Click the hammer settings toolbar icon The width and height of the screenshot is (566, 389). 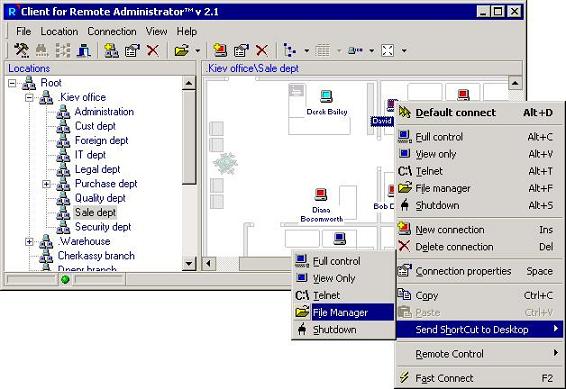click(x=21, y=50)
